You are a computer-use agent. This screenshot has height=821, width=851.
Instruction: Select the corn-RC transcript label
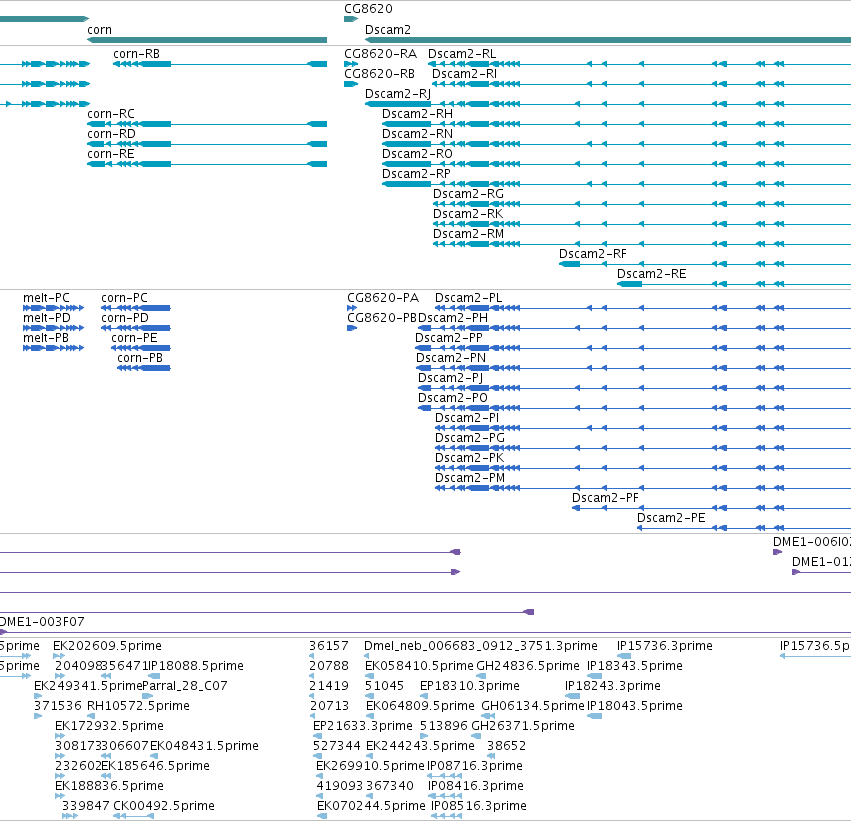click(111, 114)
